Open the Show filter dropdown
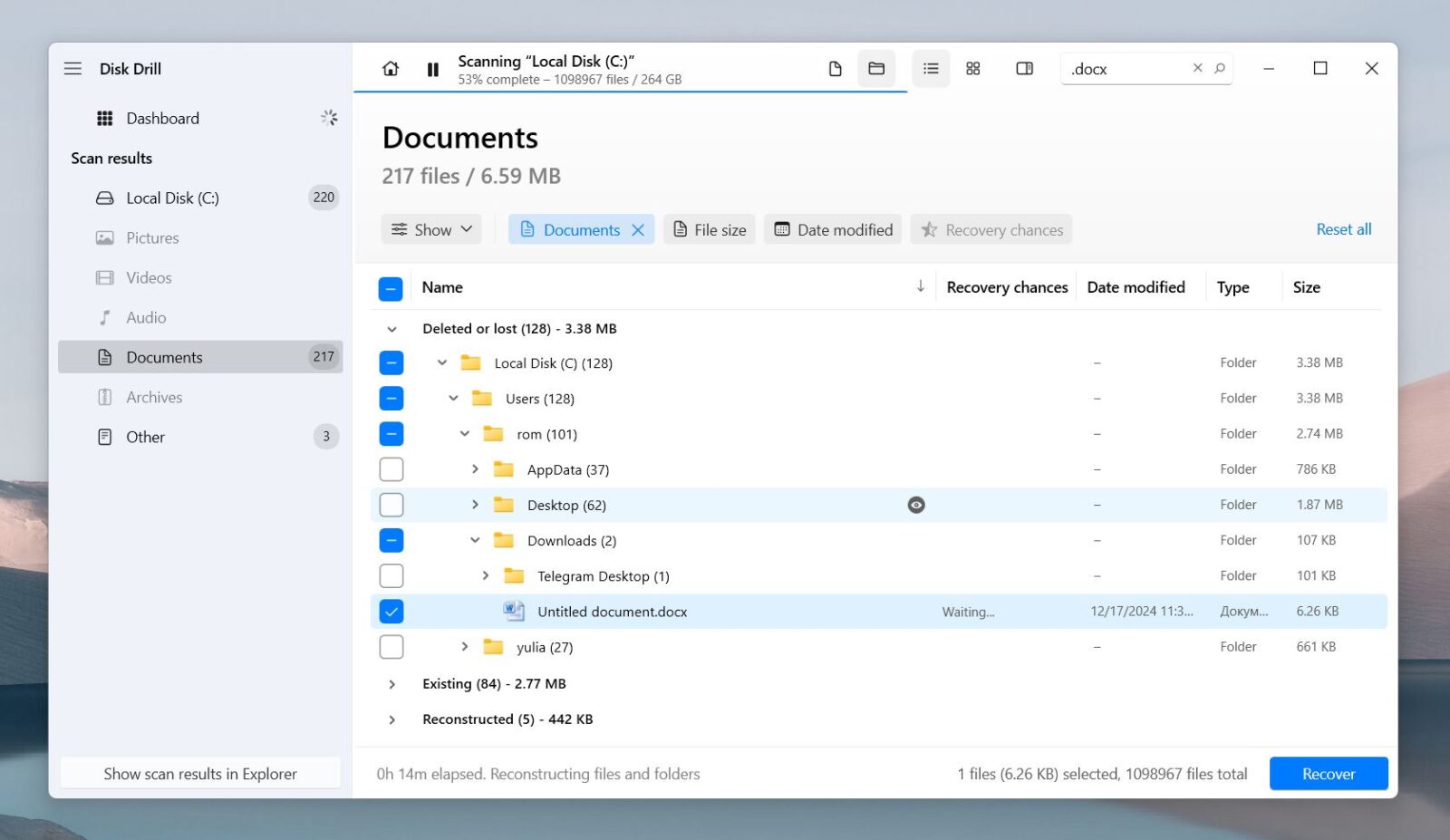1450x840 pixels. (x=431, y=229)
